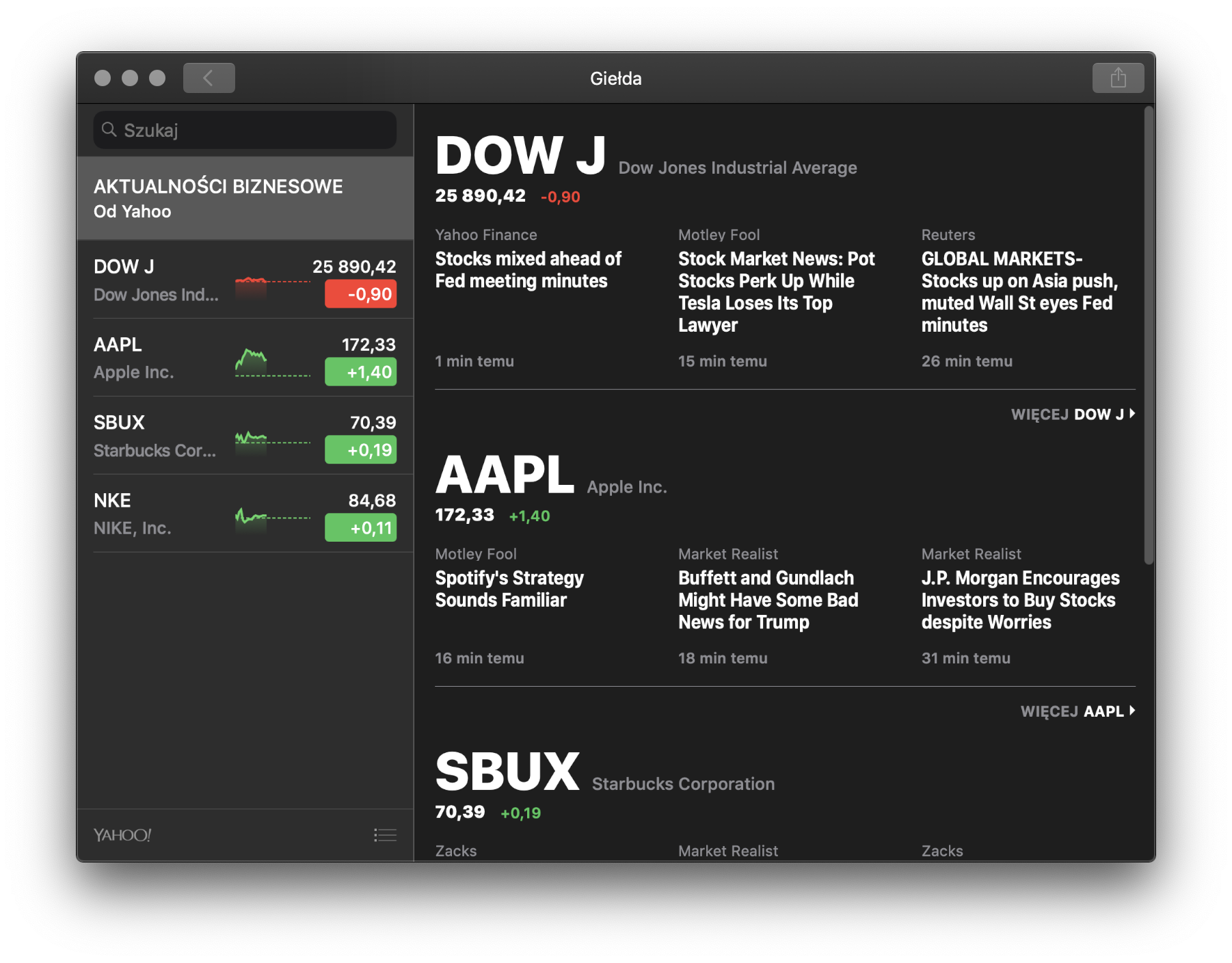Click the large SBUX section heading
Image resolution: width=1232 pixels, height=963 pixels.
click(x=507, y=771)
